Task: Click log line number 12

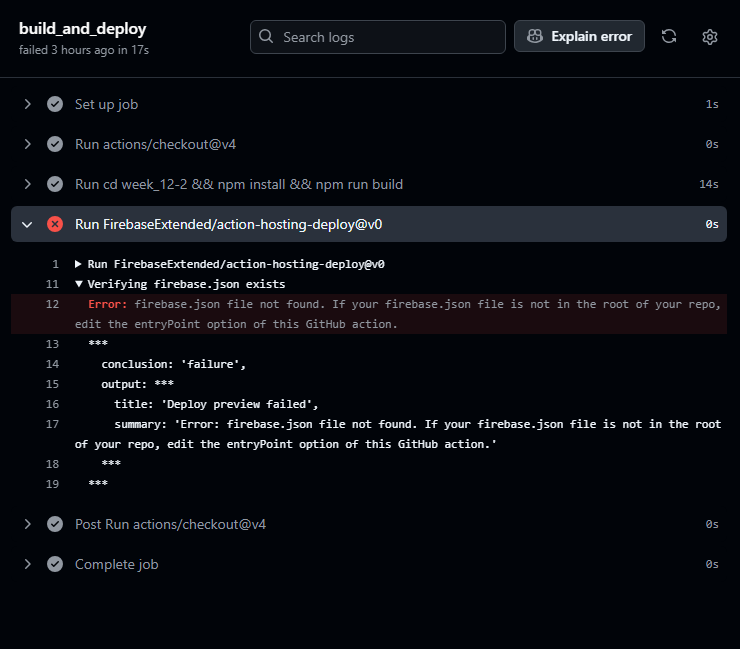Action: coord(52,304)
